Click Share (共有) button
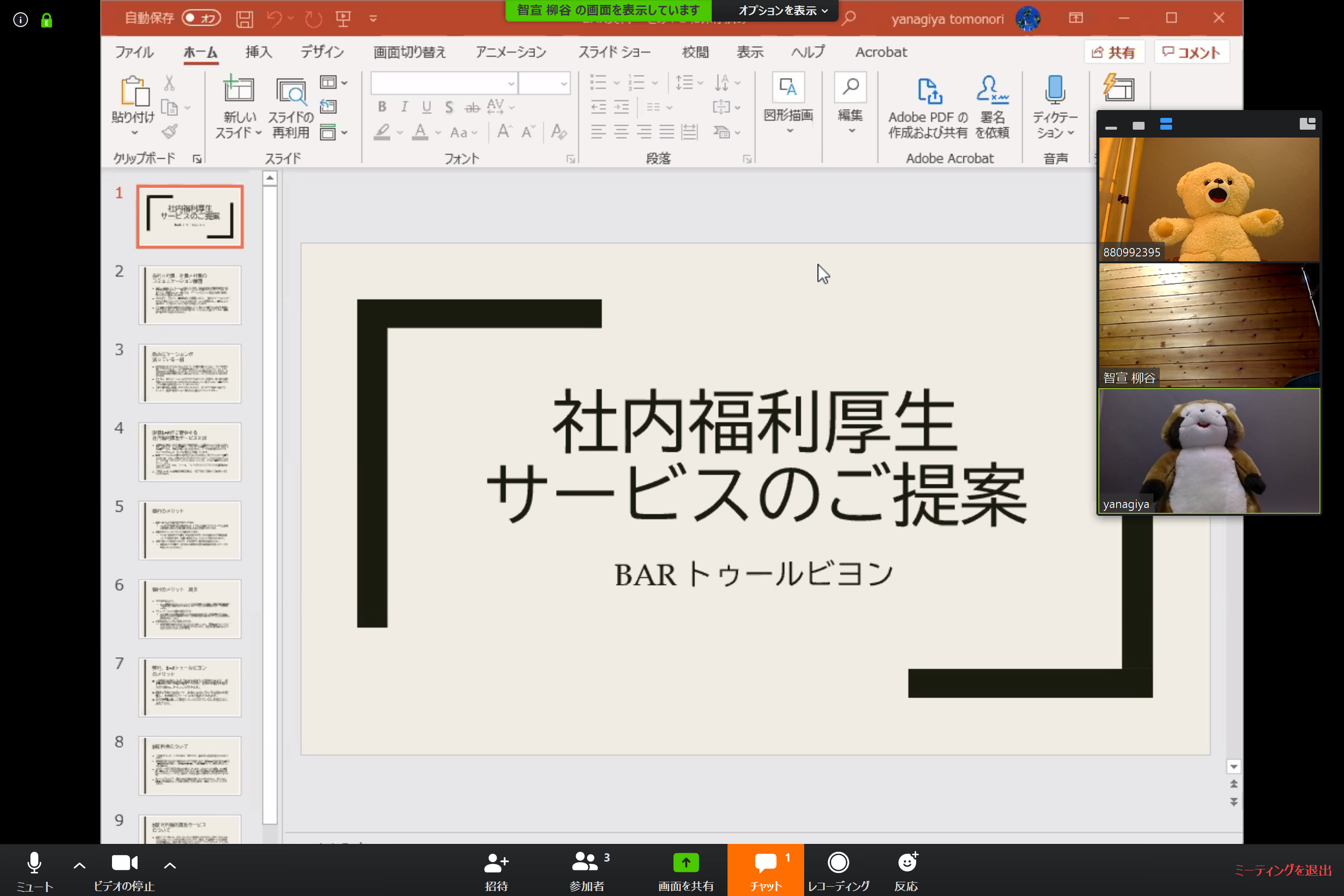The height and width of the screenshot is (896, 1344). point(1114,53)
